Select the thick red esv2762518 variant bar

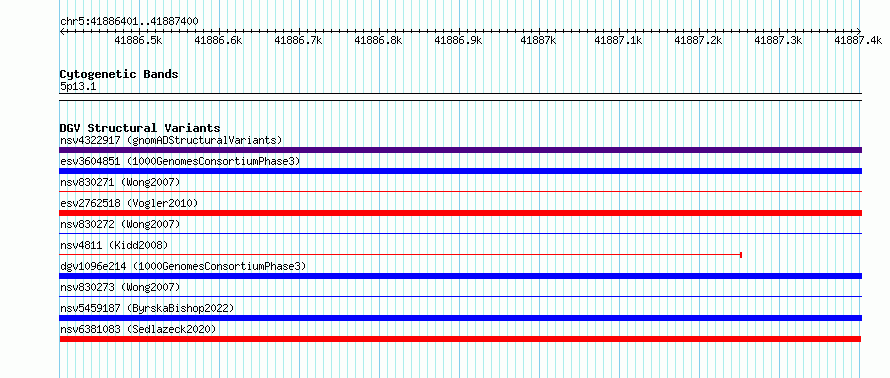tap(460, 213)
